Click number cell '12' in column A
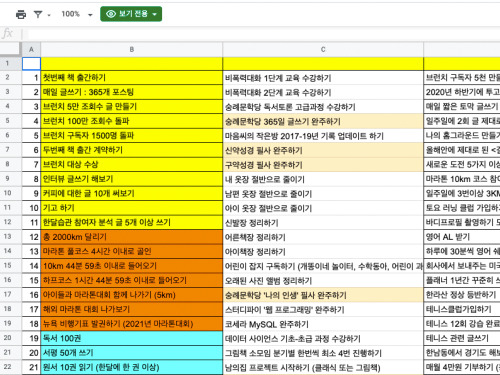Image resolution: width=500 pixels, height=375 pixels. (31, 237)
